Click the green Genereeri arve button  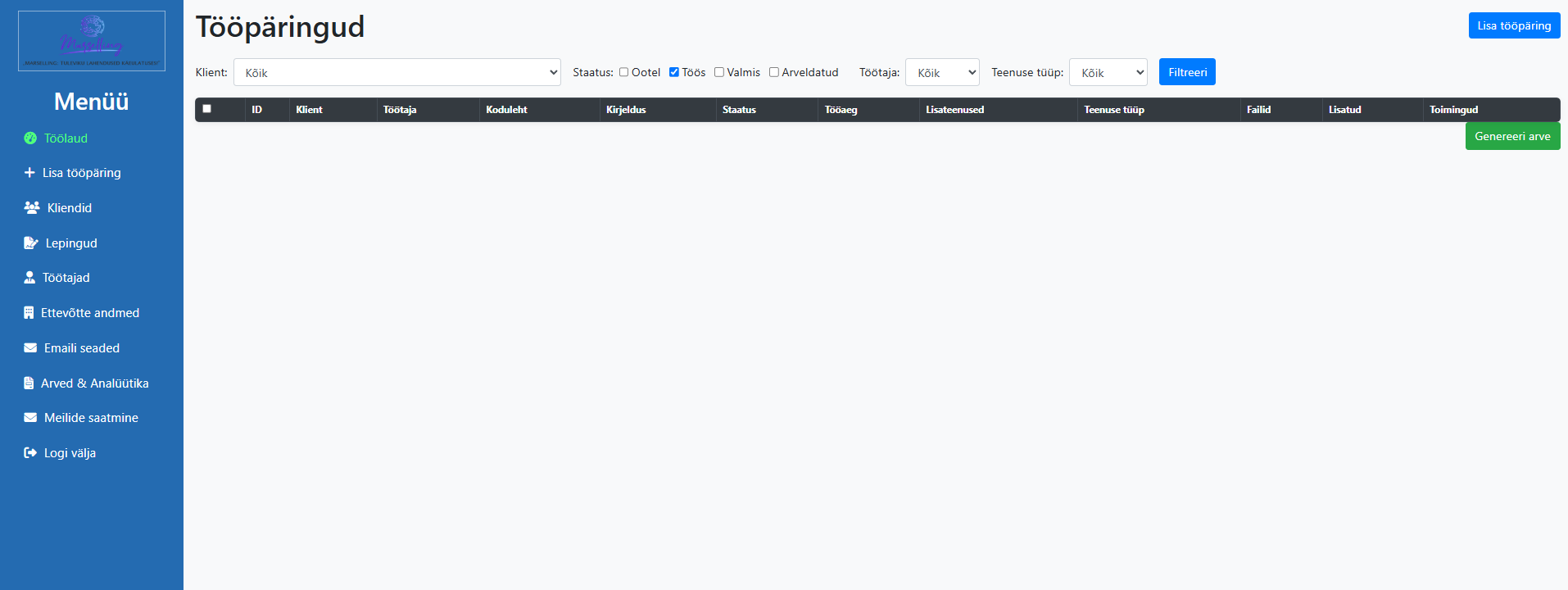(1512, 136)
